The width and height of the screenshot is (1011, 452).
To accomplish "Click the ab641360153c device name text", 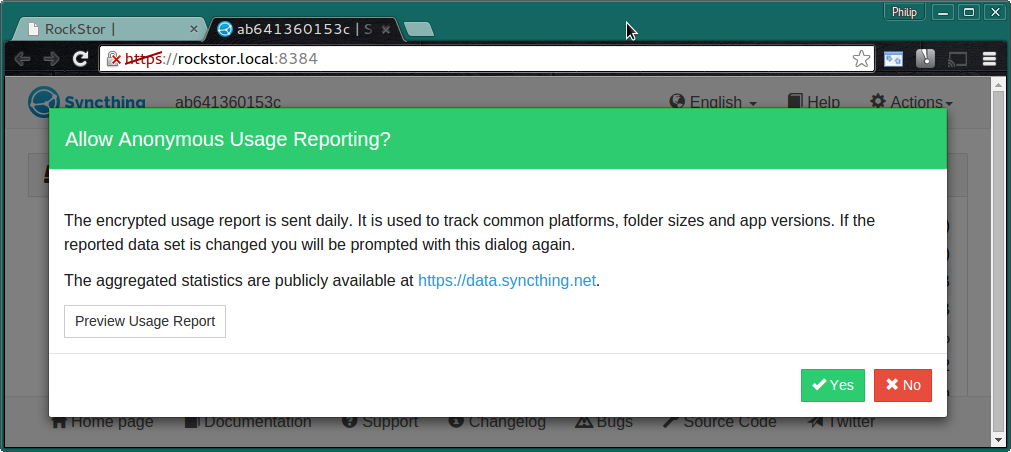I will (x=228, y=103).
